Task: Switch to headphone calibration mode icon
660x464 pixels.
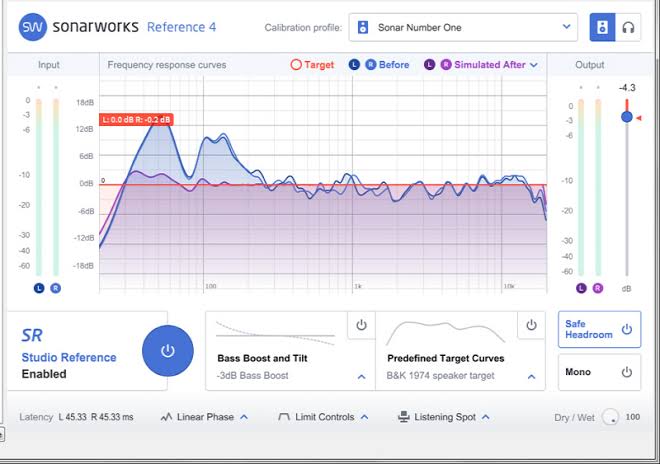Action: click(628, 27)
